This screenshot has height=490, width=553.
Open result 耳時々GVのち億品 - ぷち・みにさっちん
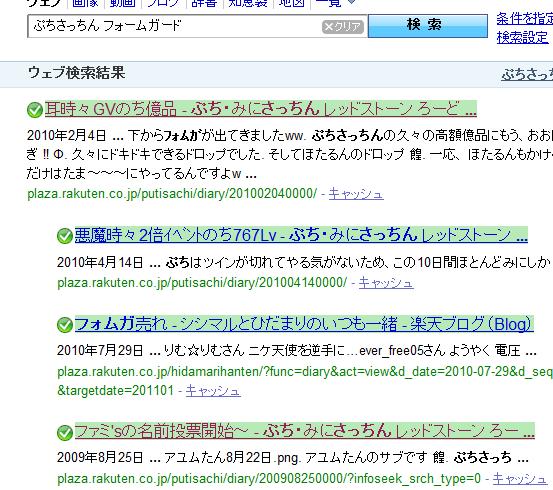pyautogui.click(x=261, y=109)
